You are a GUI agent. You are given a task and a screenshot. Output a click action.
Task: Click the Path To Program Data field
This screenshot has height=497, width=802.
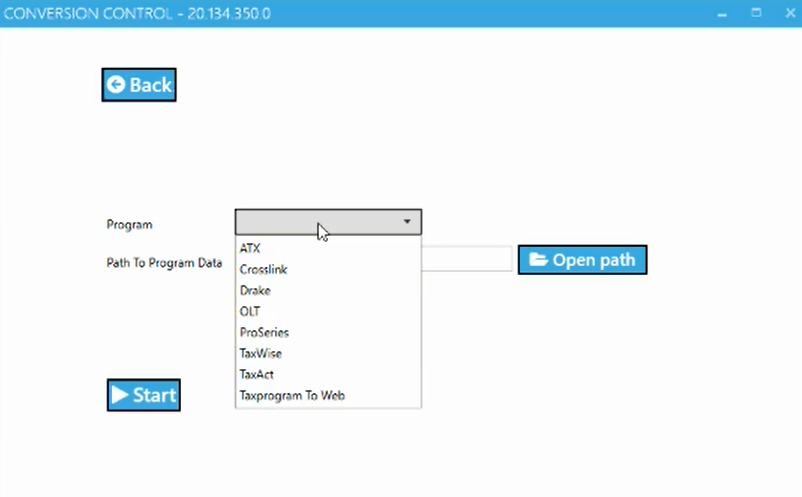click(x=466, y=260)
